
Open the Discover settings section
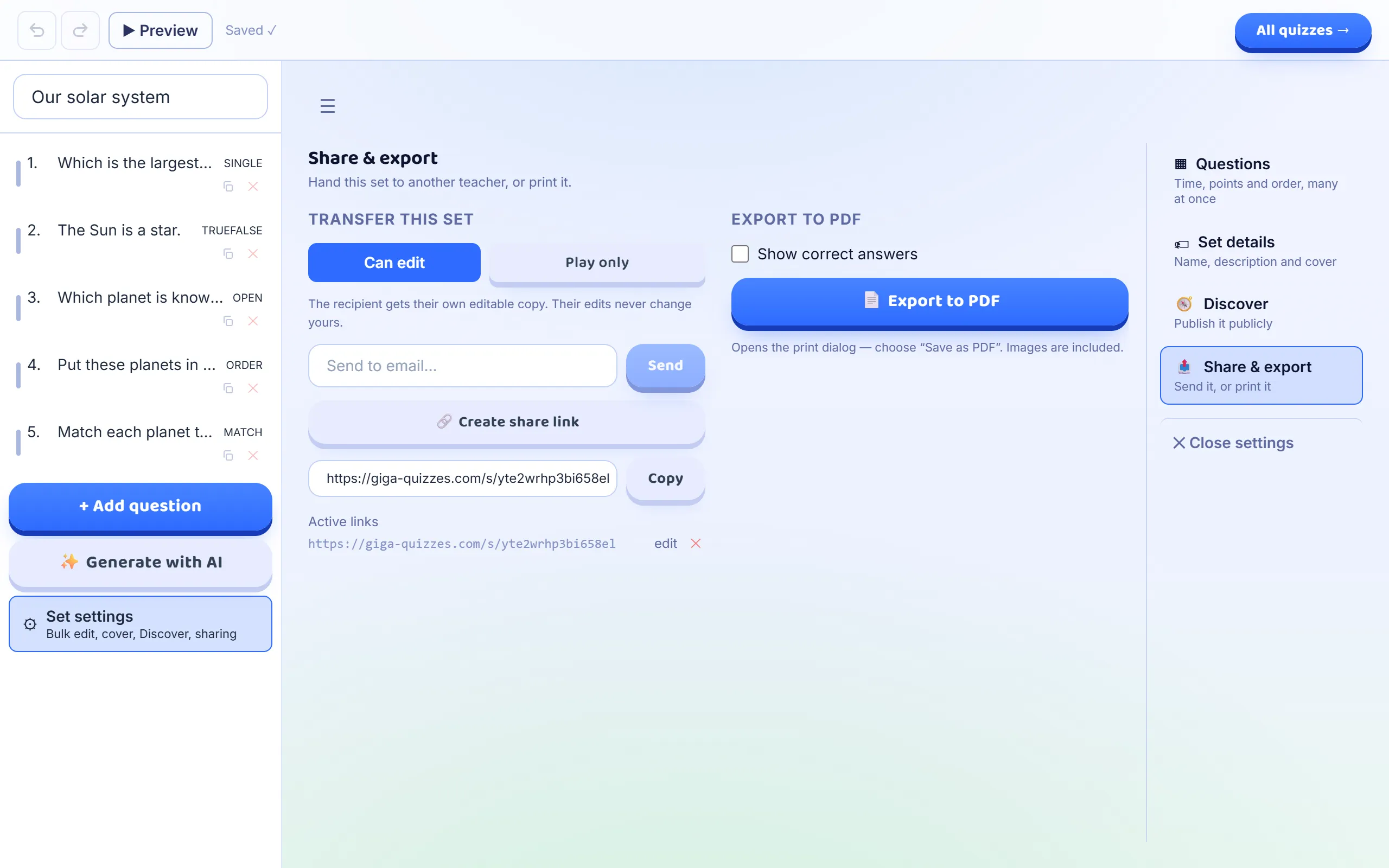pyautogui.click(x=1261, y=313)
